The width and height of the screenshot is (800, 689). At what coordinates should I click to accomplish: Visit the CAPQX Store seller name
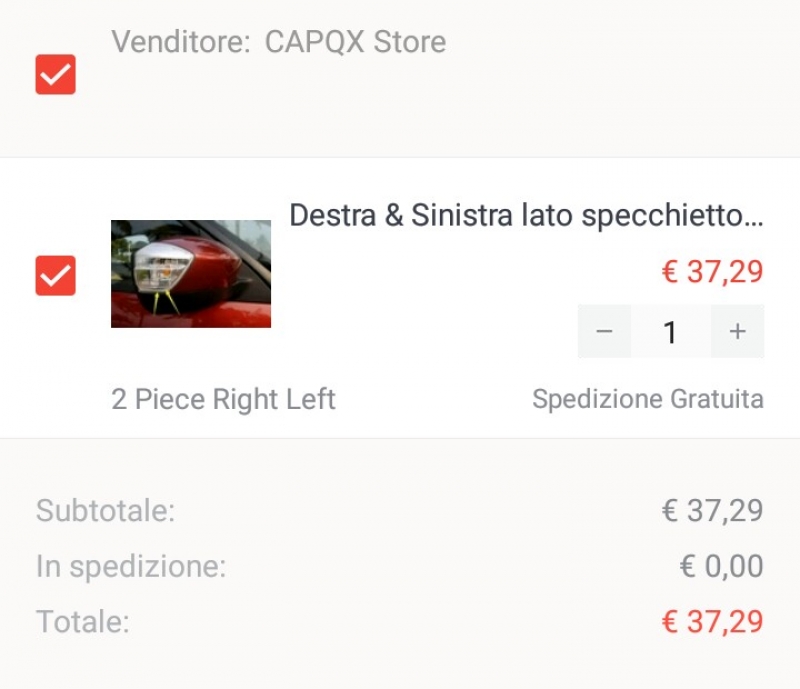(355, 41)
